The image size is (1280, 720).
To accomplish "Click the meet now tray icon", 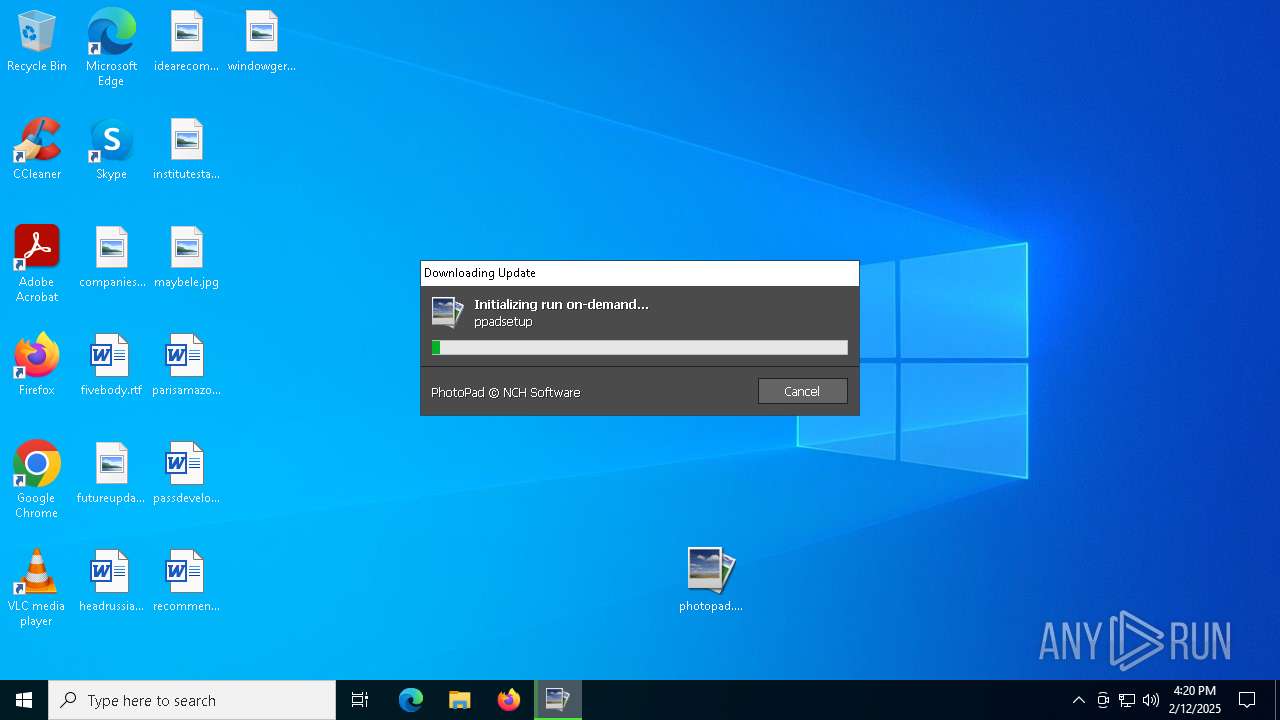I will click(x=1103, y=700).
